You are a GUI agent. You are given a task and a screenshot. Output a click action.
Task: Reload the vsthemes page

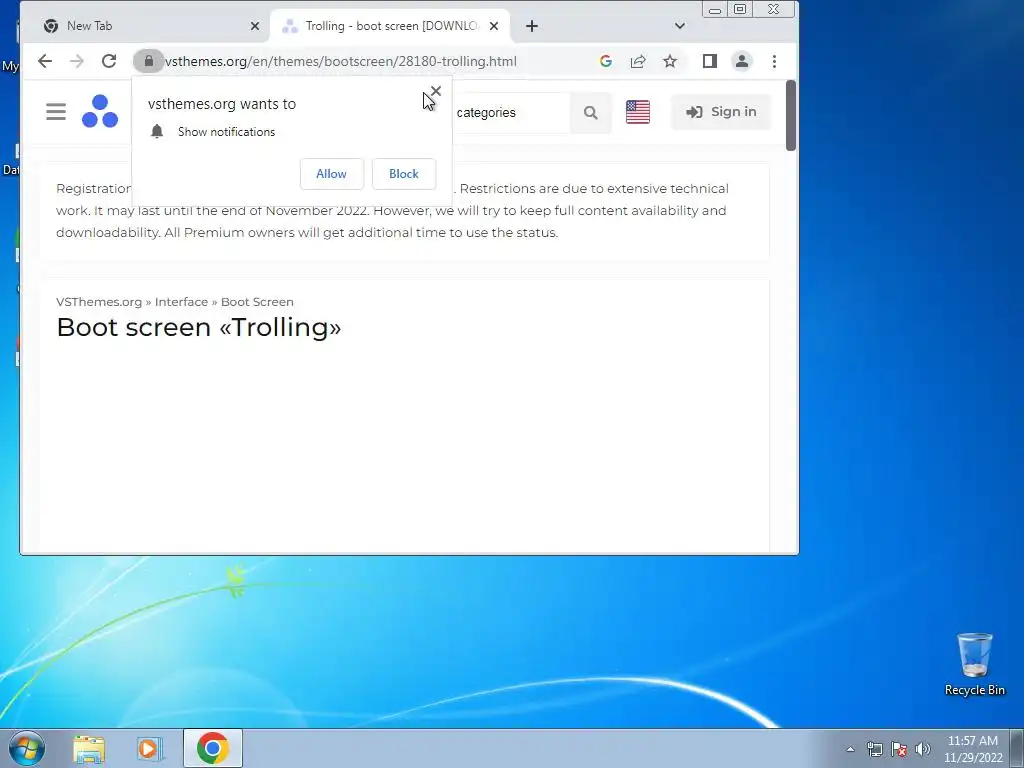pyautogui.click(x=109, y=61)
